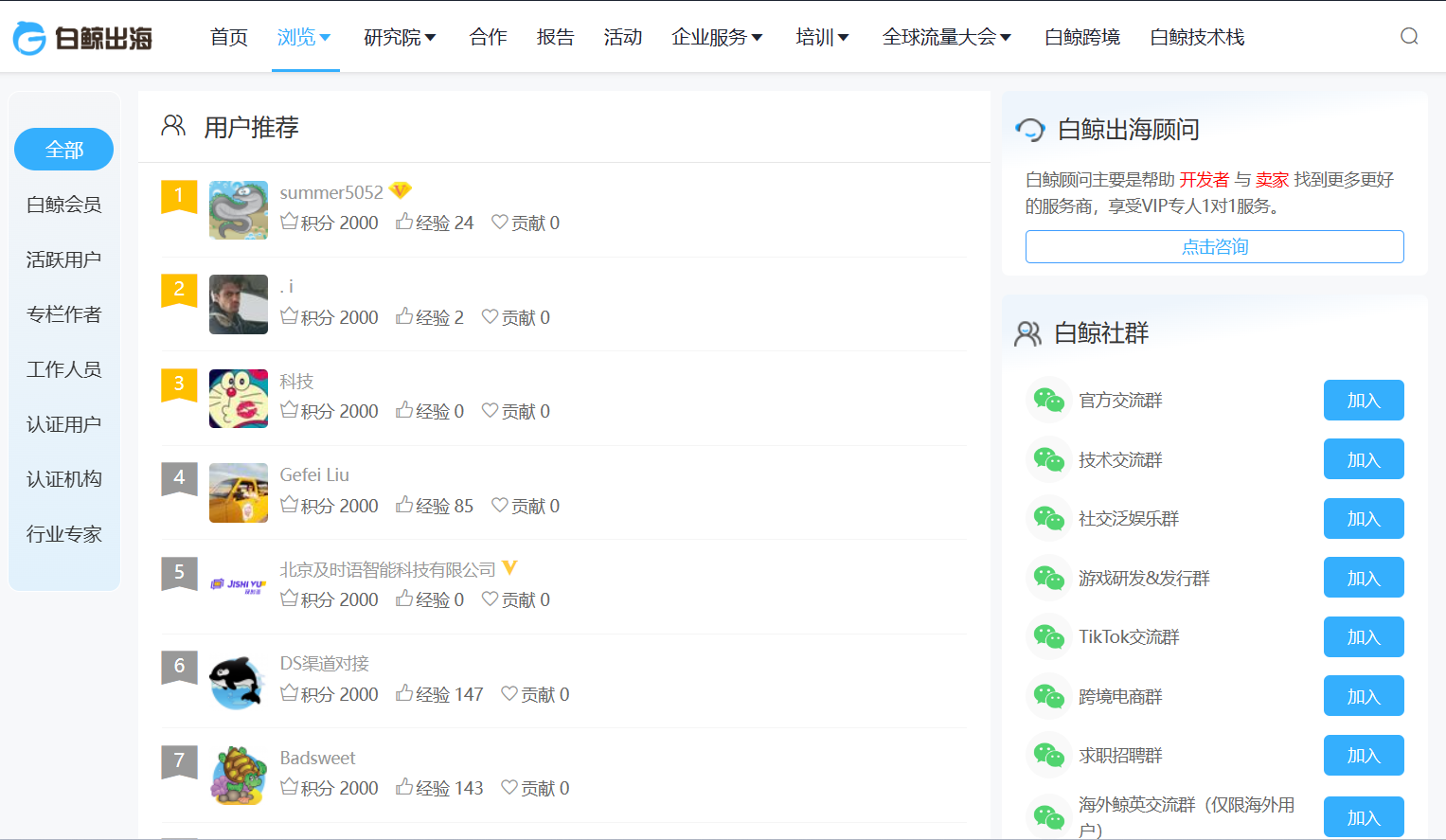Click the 白鲸社群 people icon
The height and width of the screenshot is (840, 1446).
pos(1027,333)
